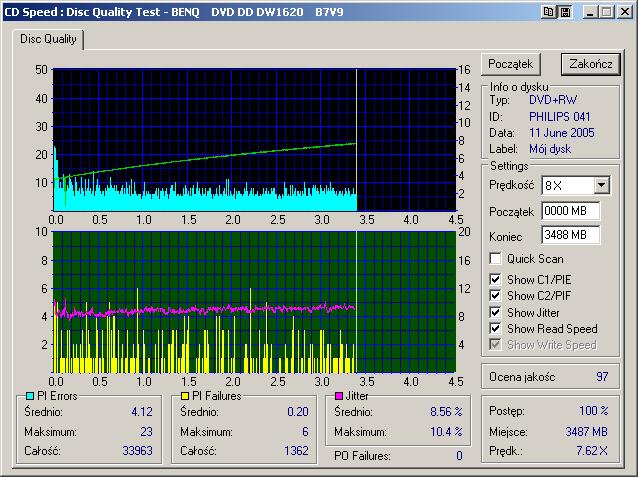Toggle Show Read Speed checkbox
The image size is (638, 477).
(x=495, y=328)
